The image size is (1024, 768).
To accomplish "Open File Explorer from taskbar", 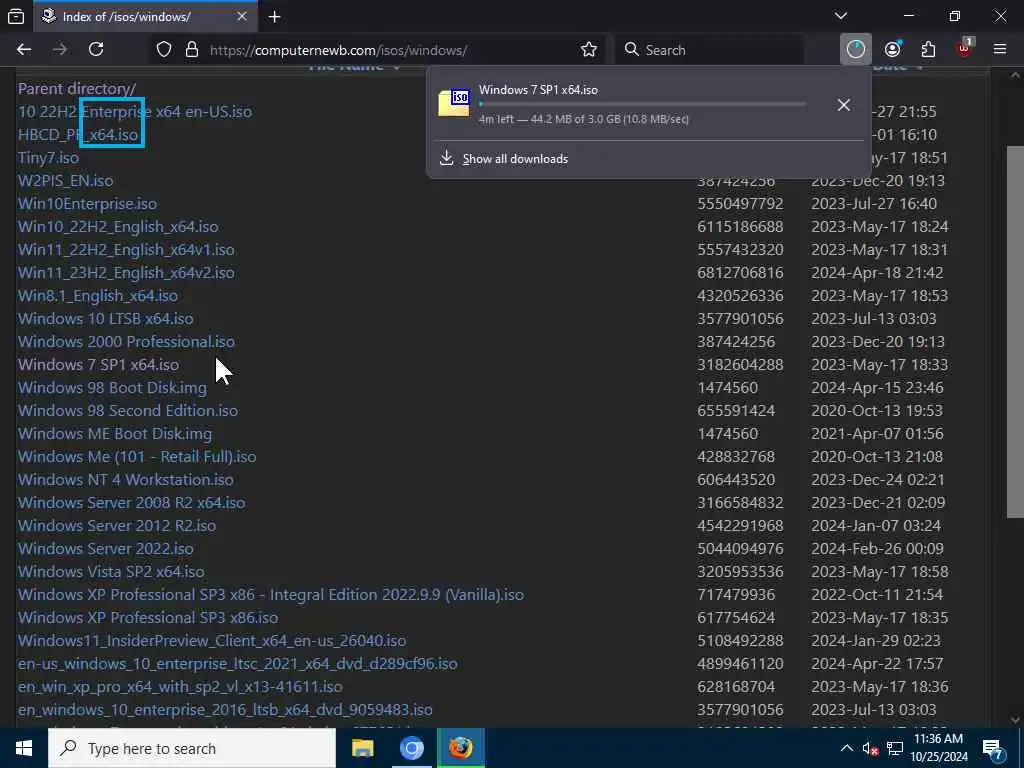I will (x=362, y=748).
